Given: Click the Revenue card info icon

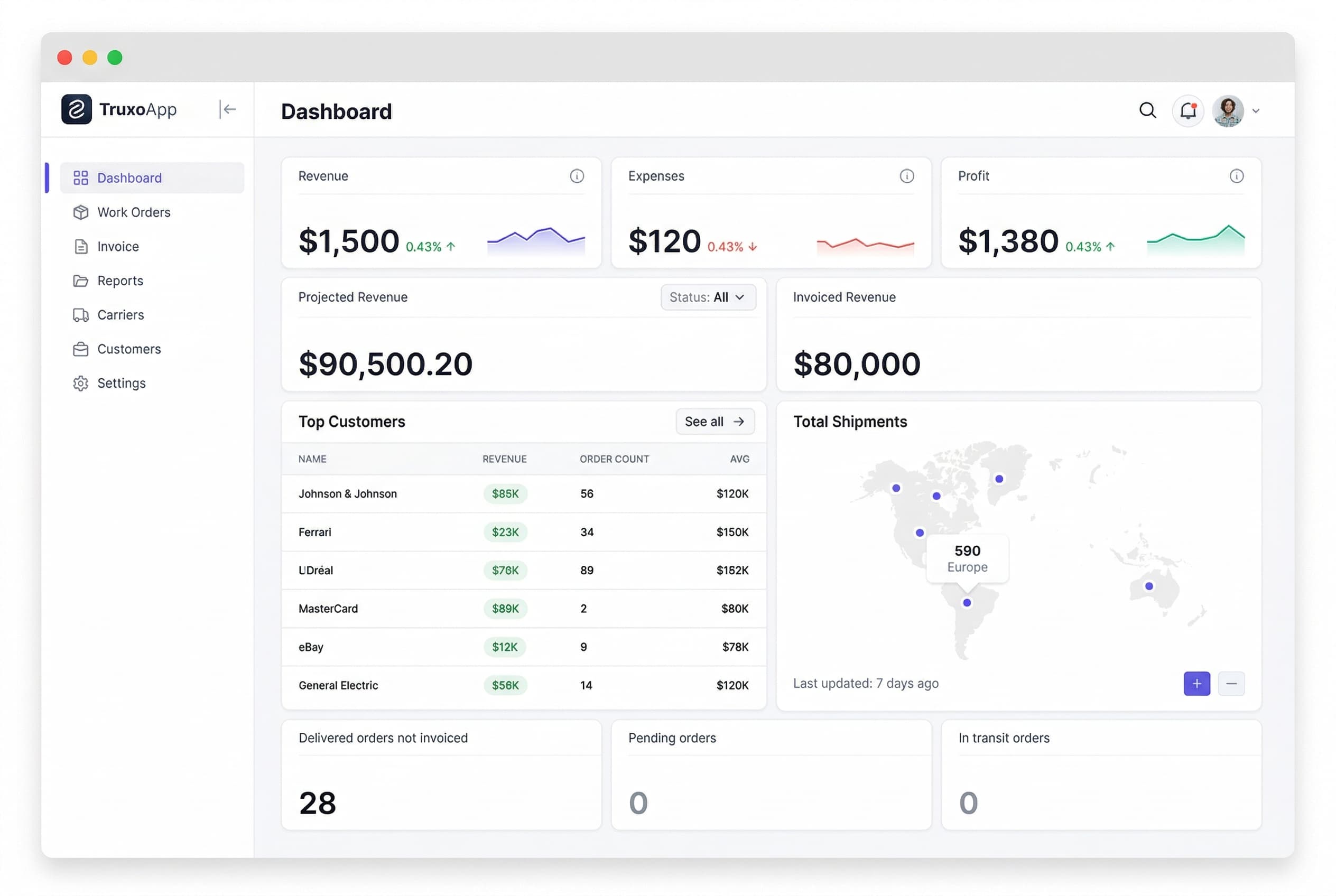Looking at the screenshot, I should click(577, 176).
